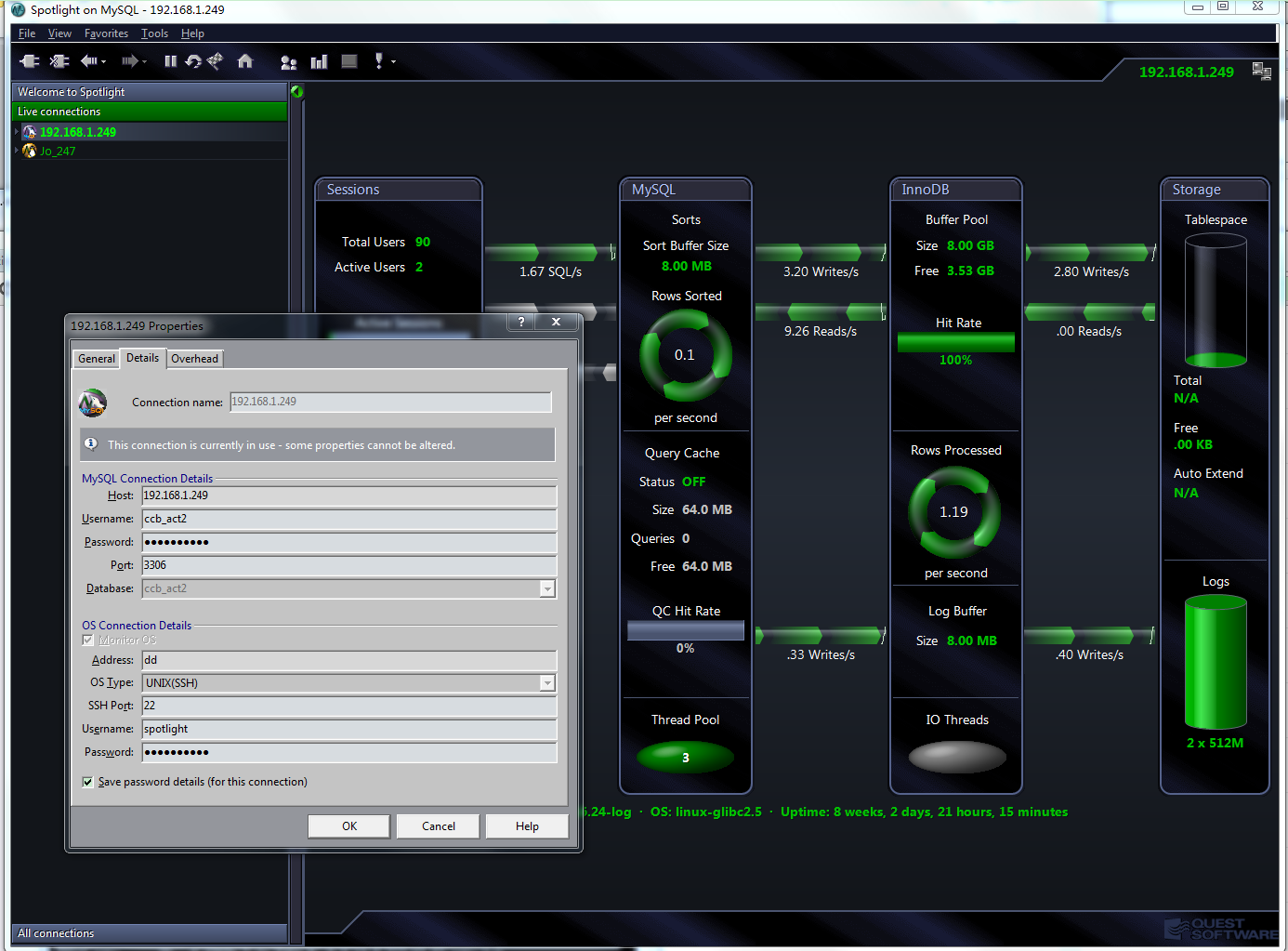This screenshot has height=951, width=1288.
Task: Click the dialog help question mark button
Action: tap(521, 322)
